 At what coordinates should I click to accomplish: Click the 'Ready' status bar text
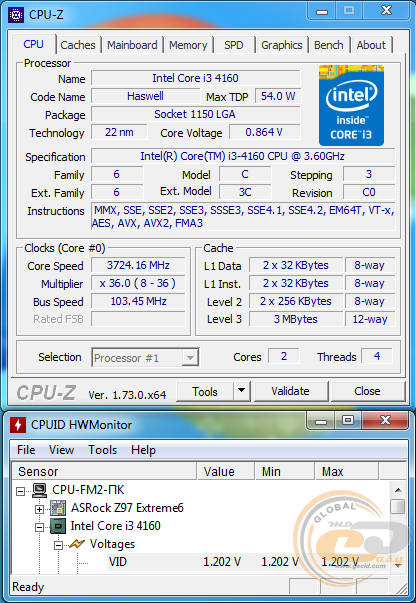[x=28, y=587]
